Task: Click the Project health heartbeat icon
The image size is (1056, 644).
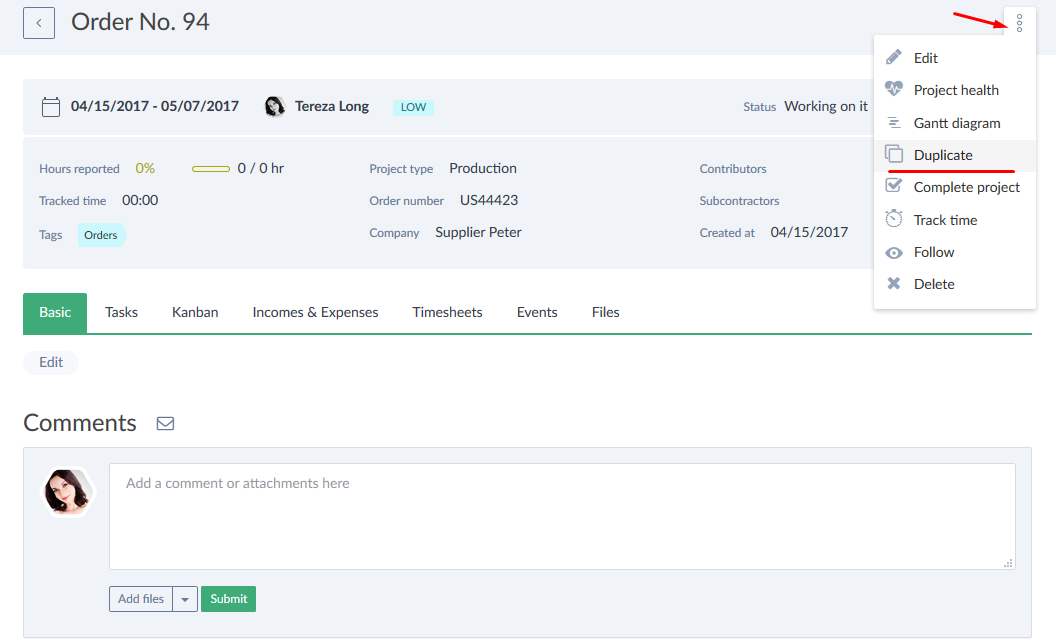Action: pyautogui.click(x=894, y=90)
